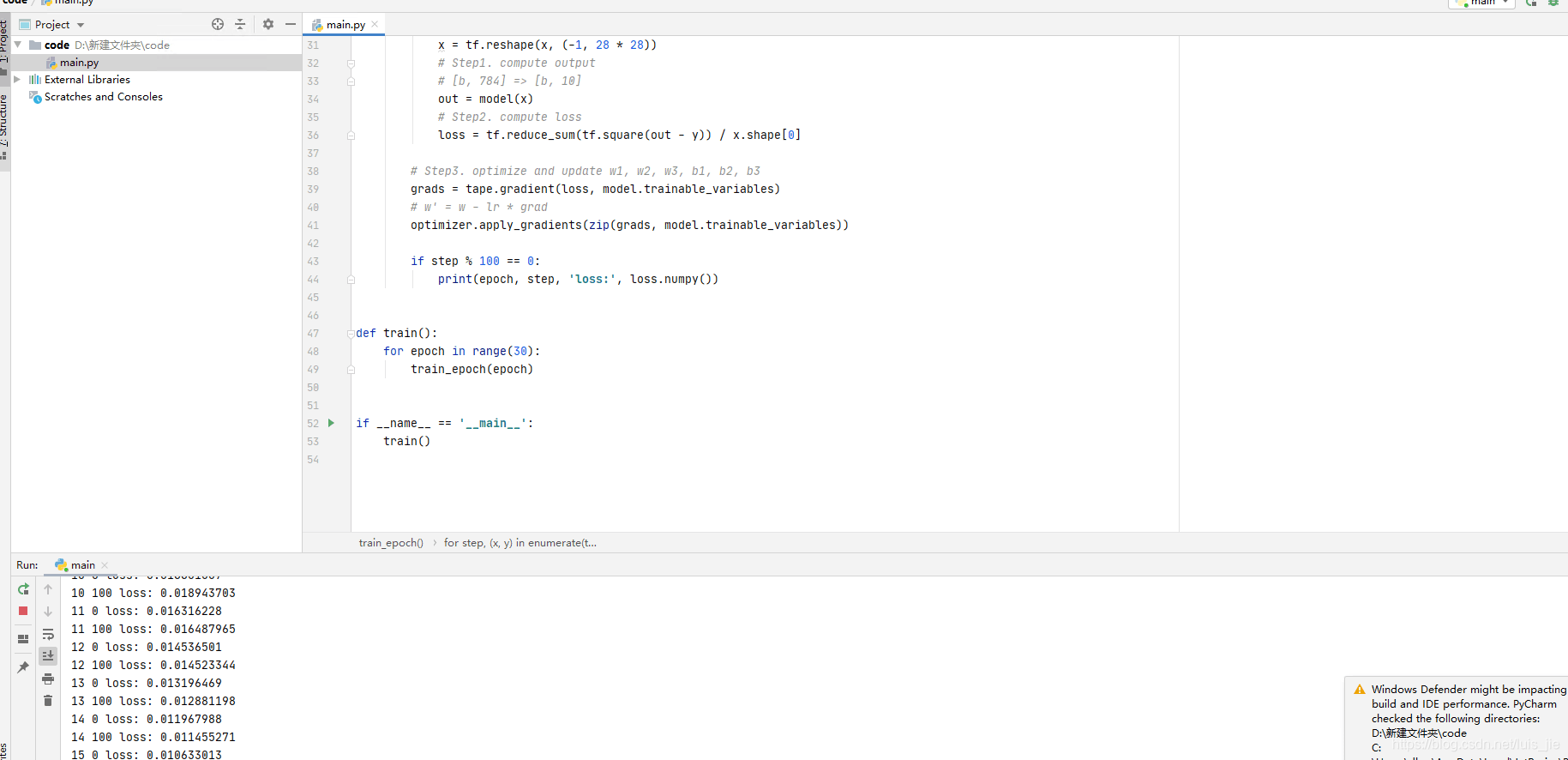Click console line '10 100 loss: 0.018943703'

coord(153,594)
